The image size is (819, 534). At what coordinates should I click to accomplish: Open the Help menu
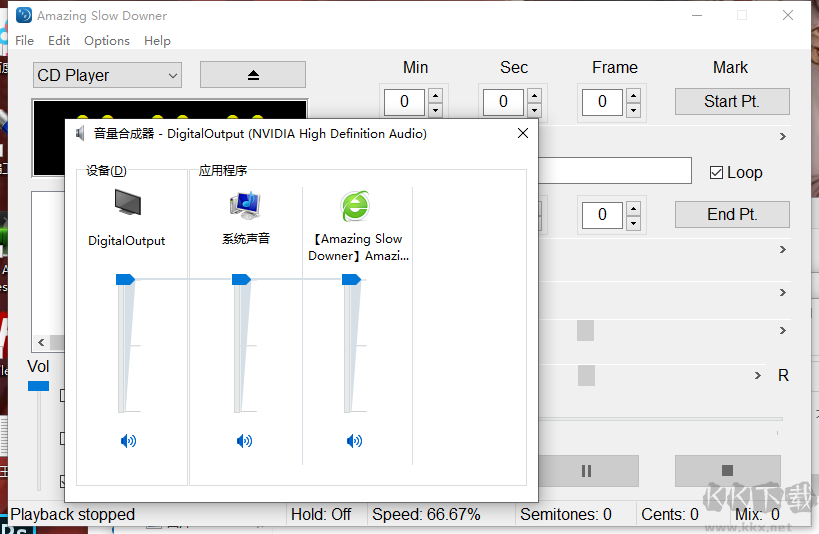pyautogui.click(x=157, y=41)
